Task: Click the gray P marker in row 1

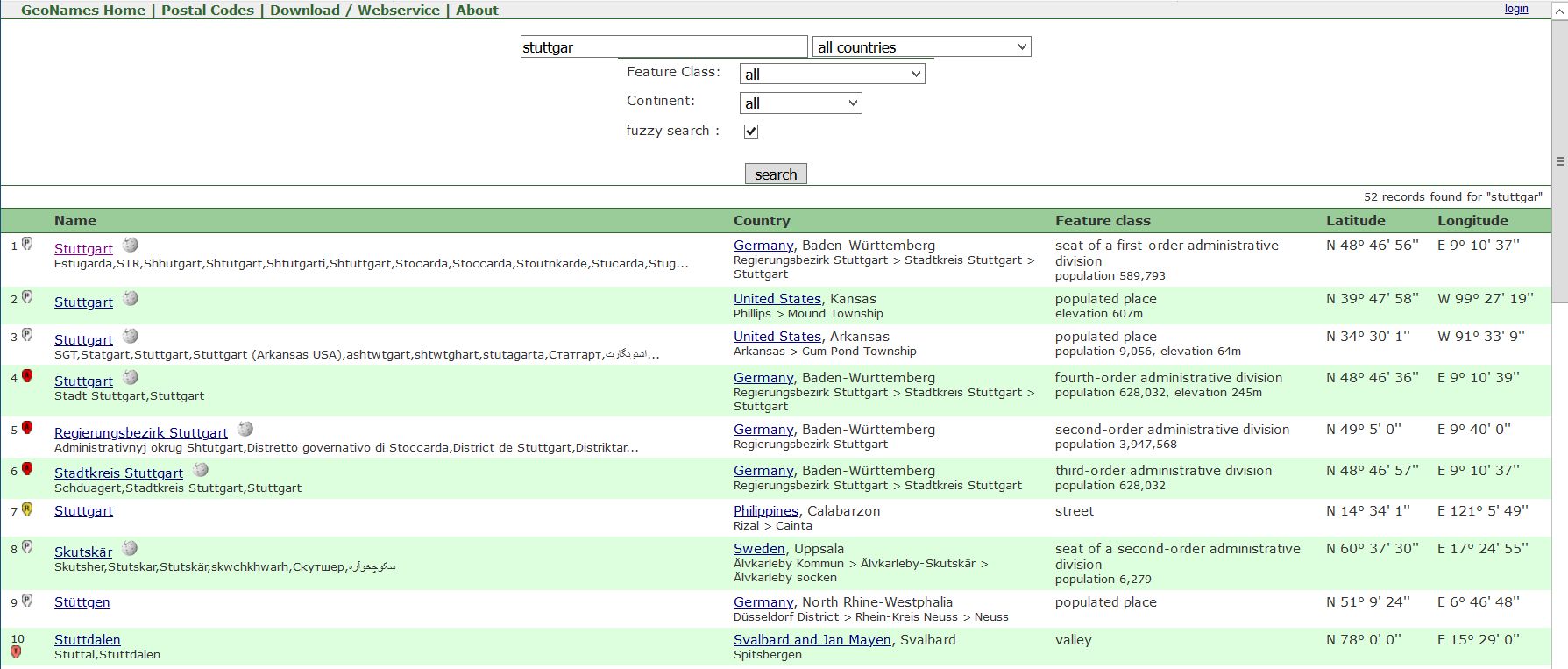Action: [27, 244]
